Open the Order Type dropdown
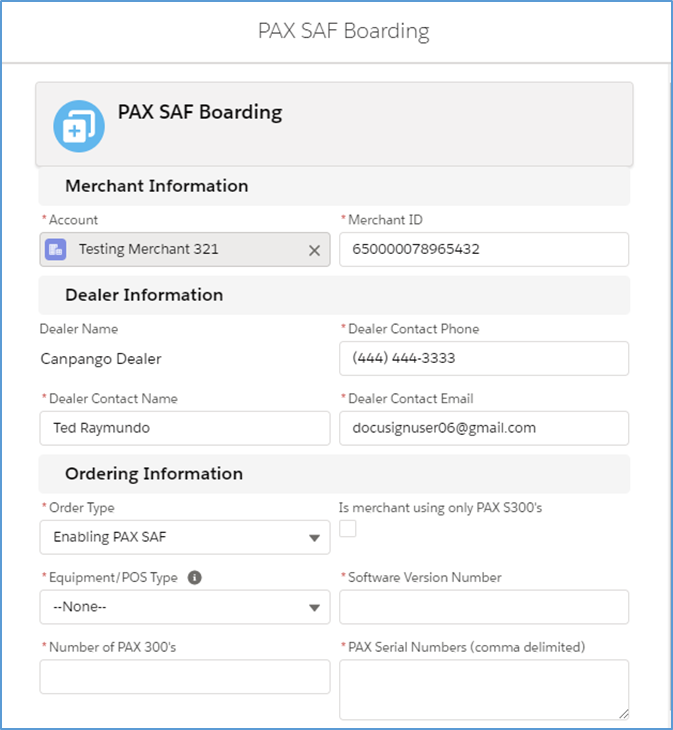The height and width of the screenshot is (730, 673). pyautogui.click(x=185, y=537)
